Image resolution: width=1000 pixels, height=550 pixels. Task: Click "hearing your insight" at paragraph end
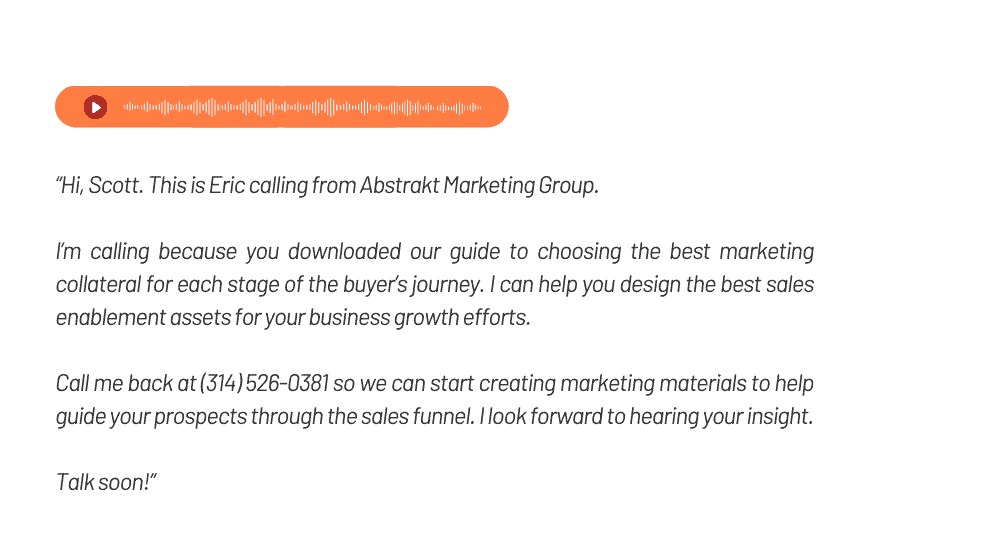tap(721, 417)
